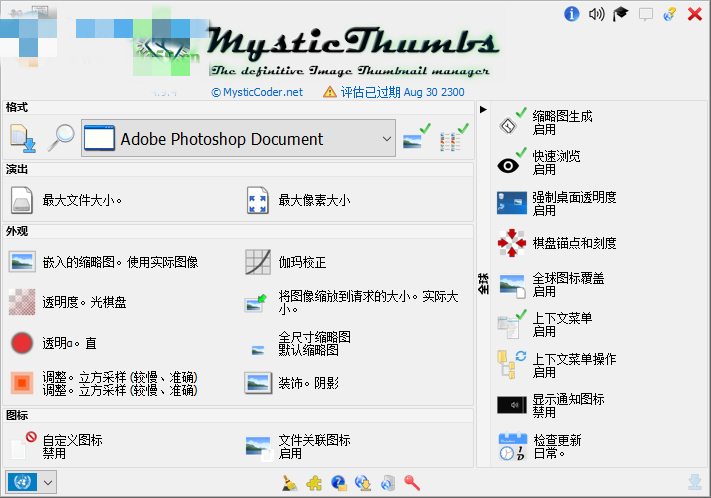Click the red key license icon
711x498 pixels.
click(412, 483)
